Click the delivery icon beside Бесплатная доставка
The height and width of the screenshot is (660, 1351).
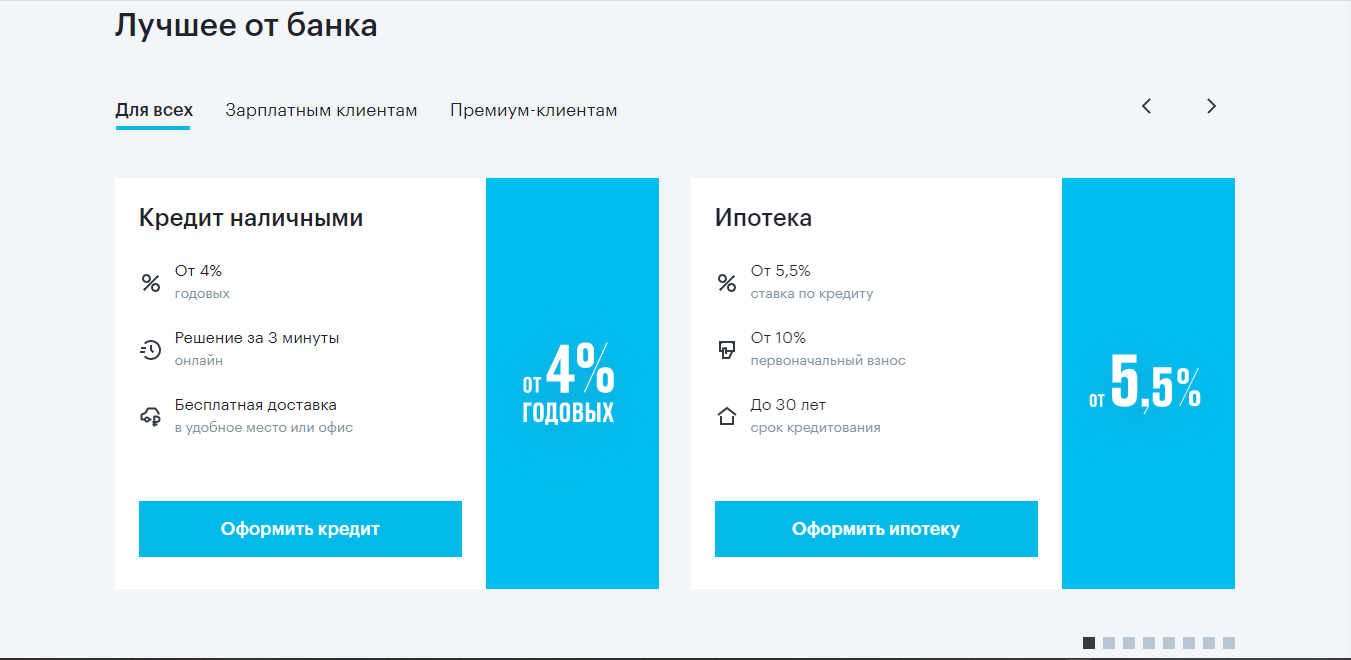click(x=151, y=417)
